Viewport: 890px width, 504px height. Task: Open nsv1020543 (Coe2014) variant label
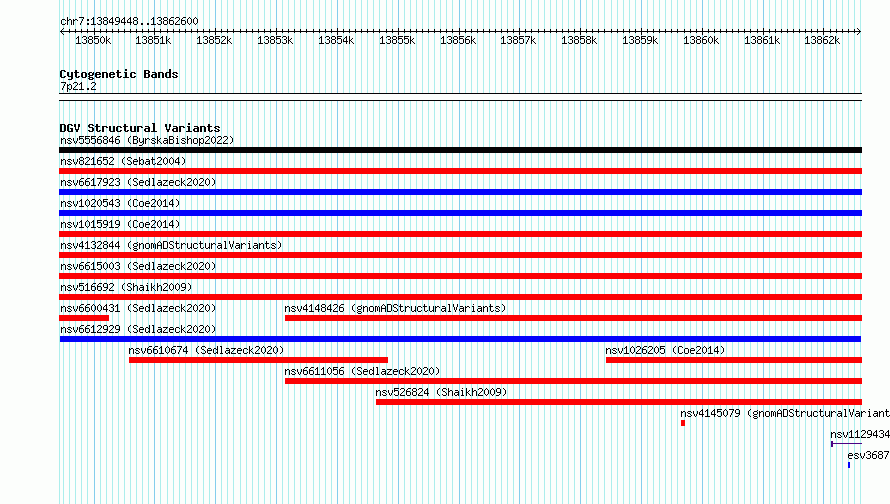pos(120,203)
